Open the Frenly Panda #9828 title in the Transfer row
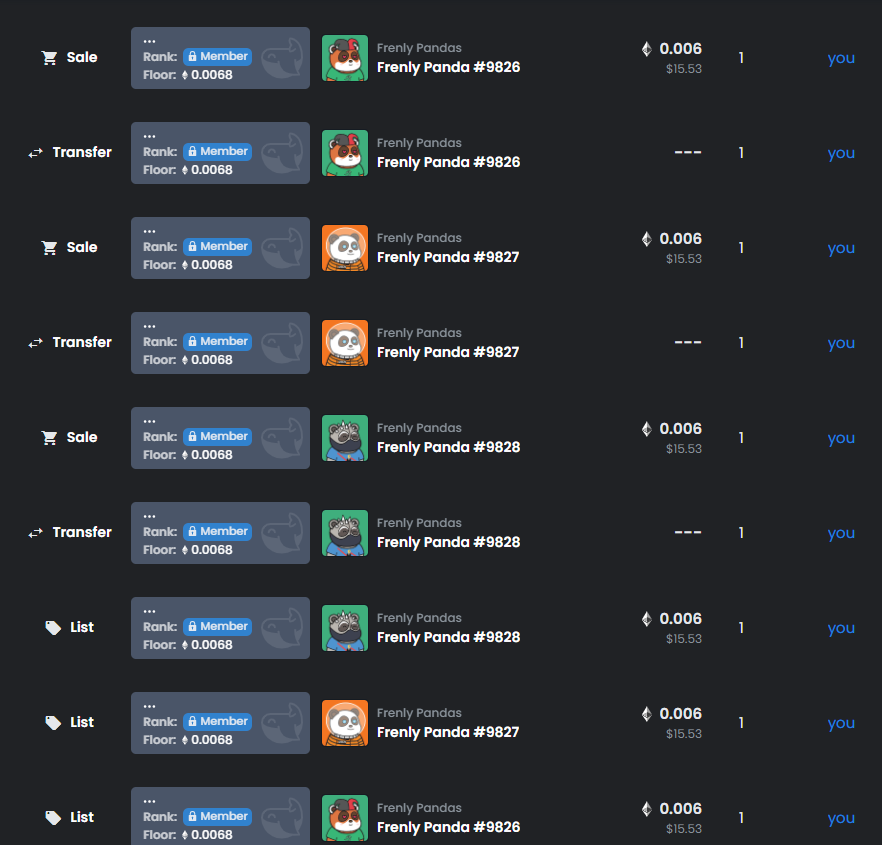This screenshot has height=845, width=882. coord(448,542)
